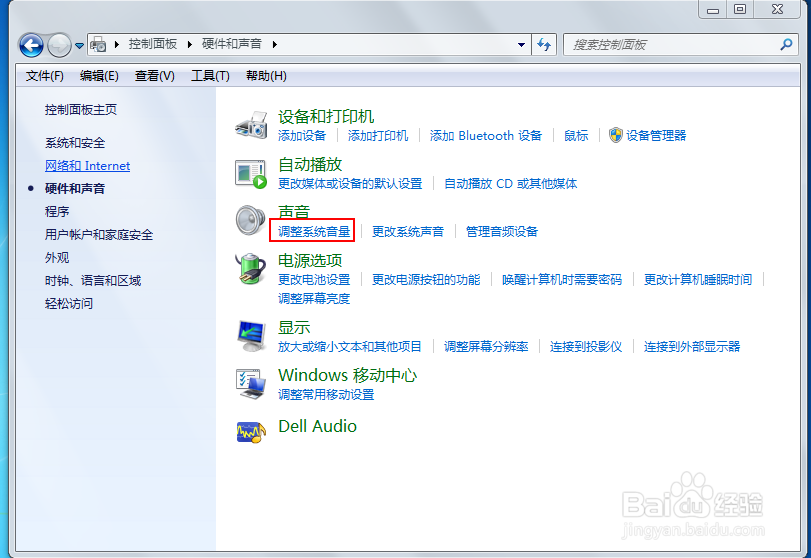Click the 电源选项 battery icon
The width and height of the screenshot is (811, 558).
(251, 268)
